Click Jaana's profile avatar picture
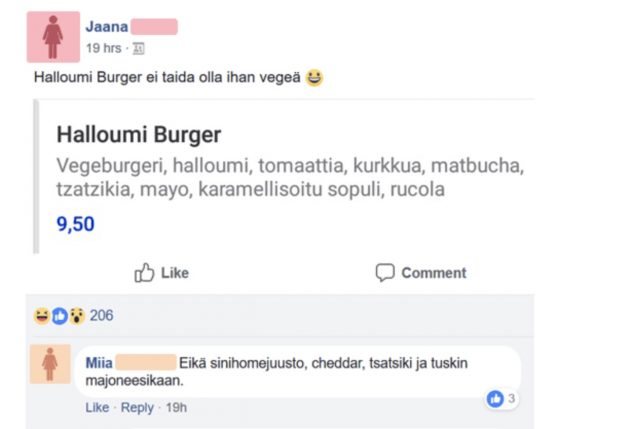Viewport: 632px width, 429px height. [53, 37]
